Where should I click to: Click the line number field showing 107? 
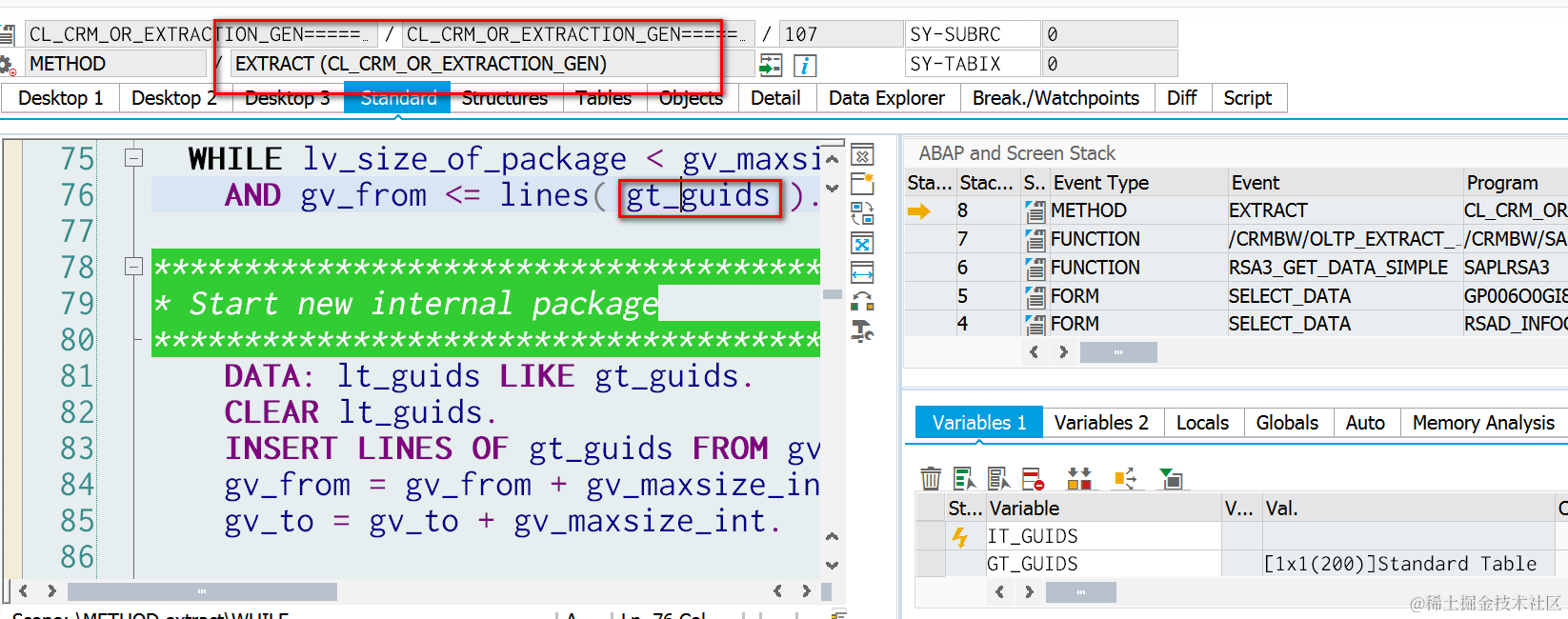pos(840,34)
